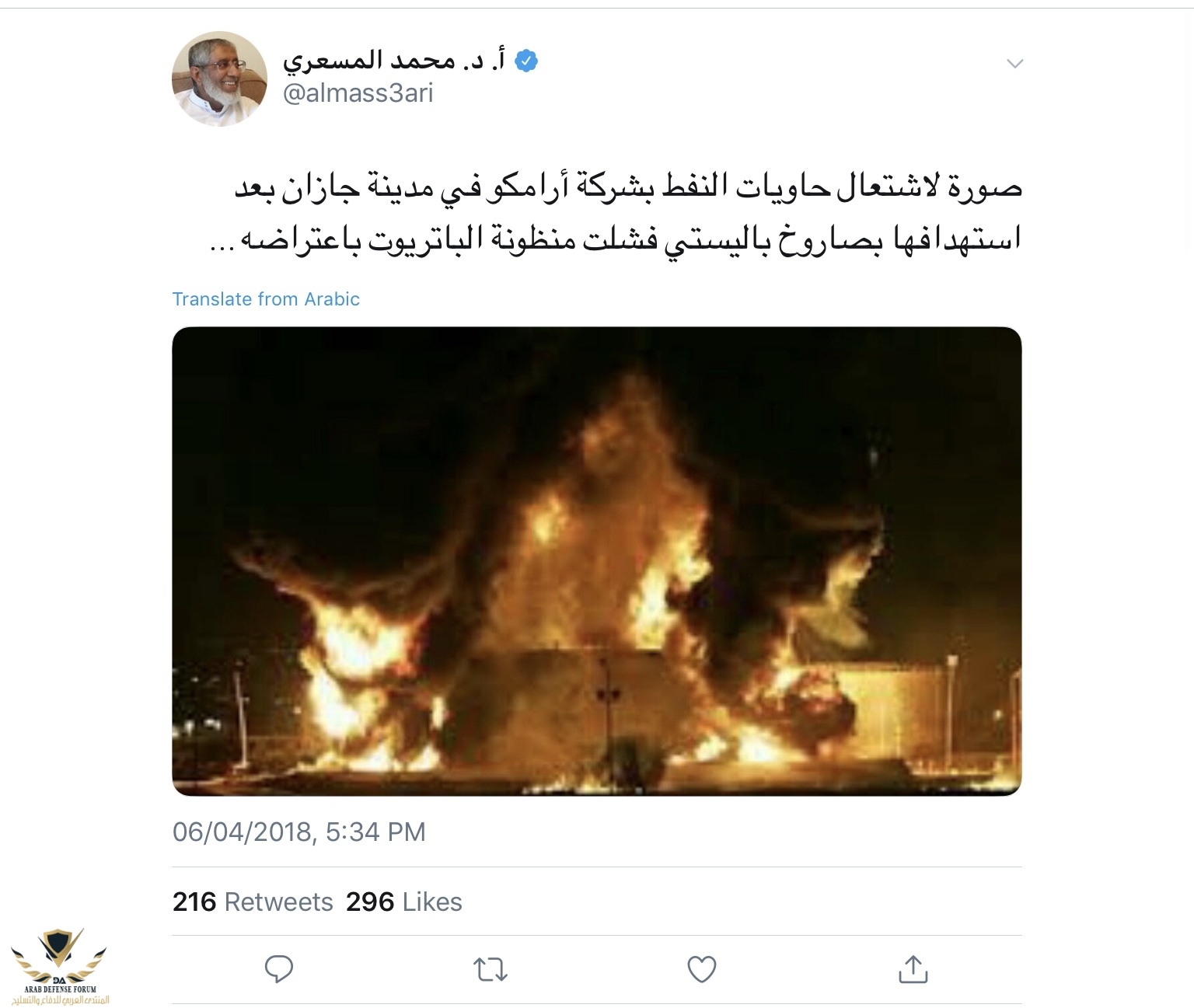
Task: Click the 06/04/2018, 5:34 PM timestamp
Action: [x=299, y=832]
